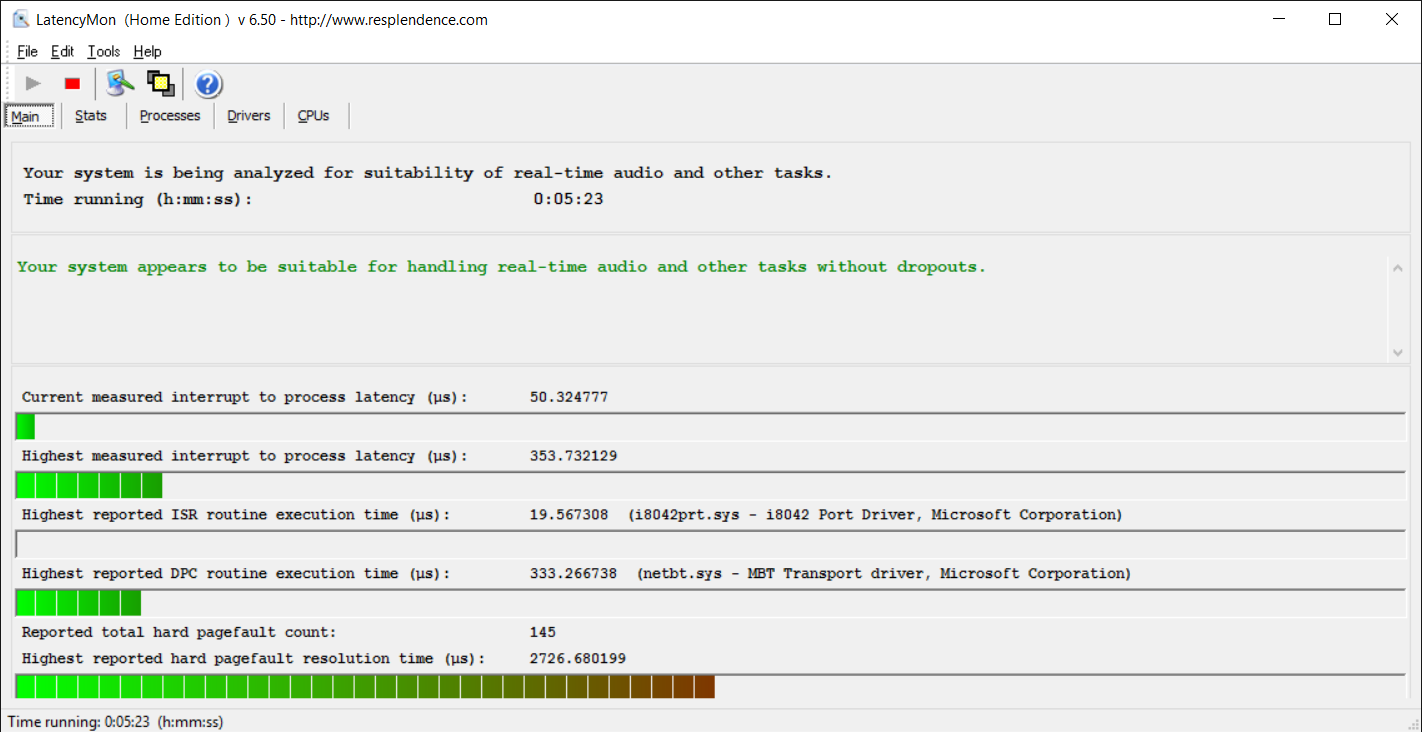The image size is (1422, 732).
Task: Click the yellow overlapping windows toolbar icon
Action: (161, 84)
